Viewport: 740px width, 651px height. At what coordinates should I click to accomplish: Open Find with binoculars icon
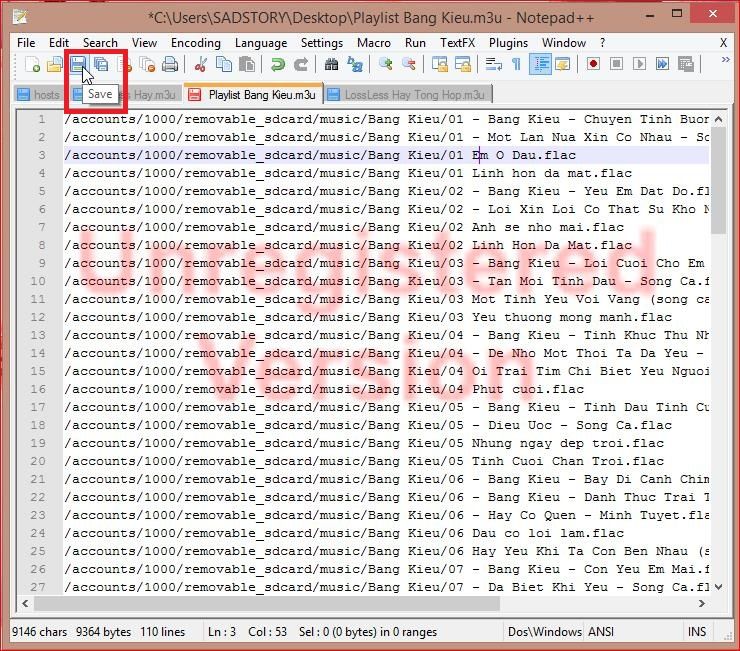pos(331,64)
